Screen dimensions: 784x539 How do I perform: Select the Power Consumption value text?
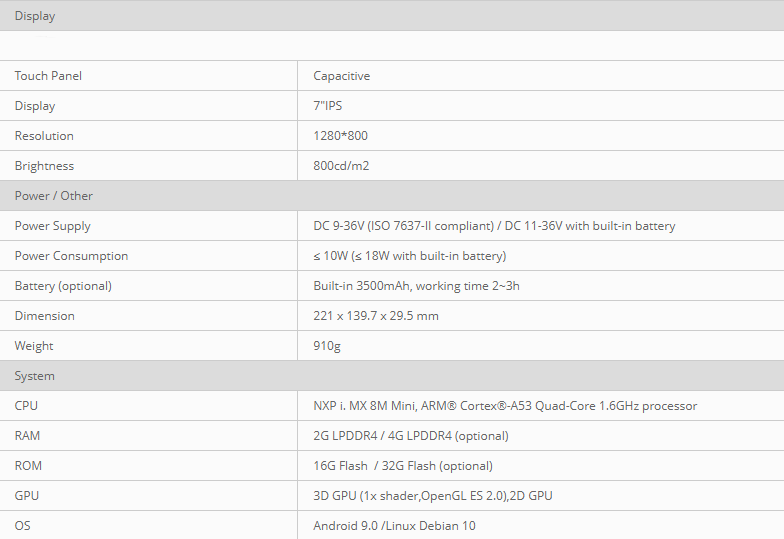tap(410, 256)
